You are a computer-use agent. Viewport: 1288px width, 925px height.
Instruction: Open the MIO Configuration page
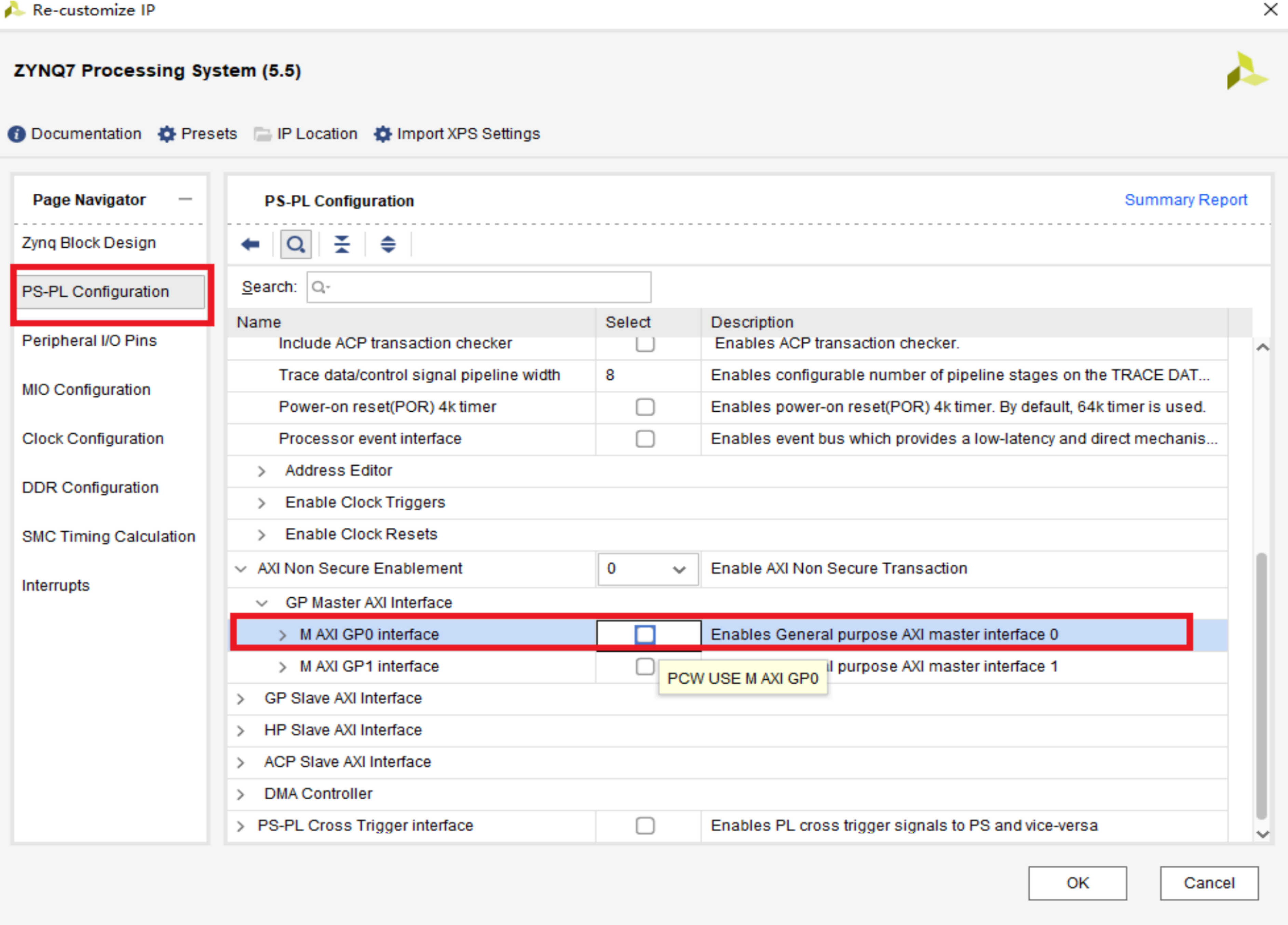point(86,389)
